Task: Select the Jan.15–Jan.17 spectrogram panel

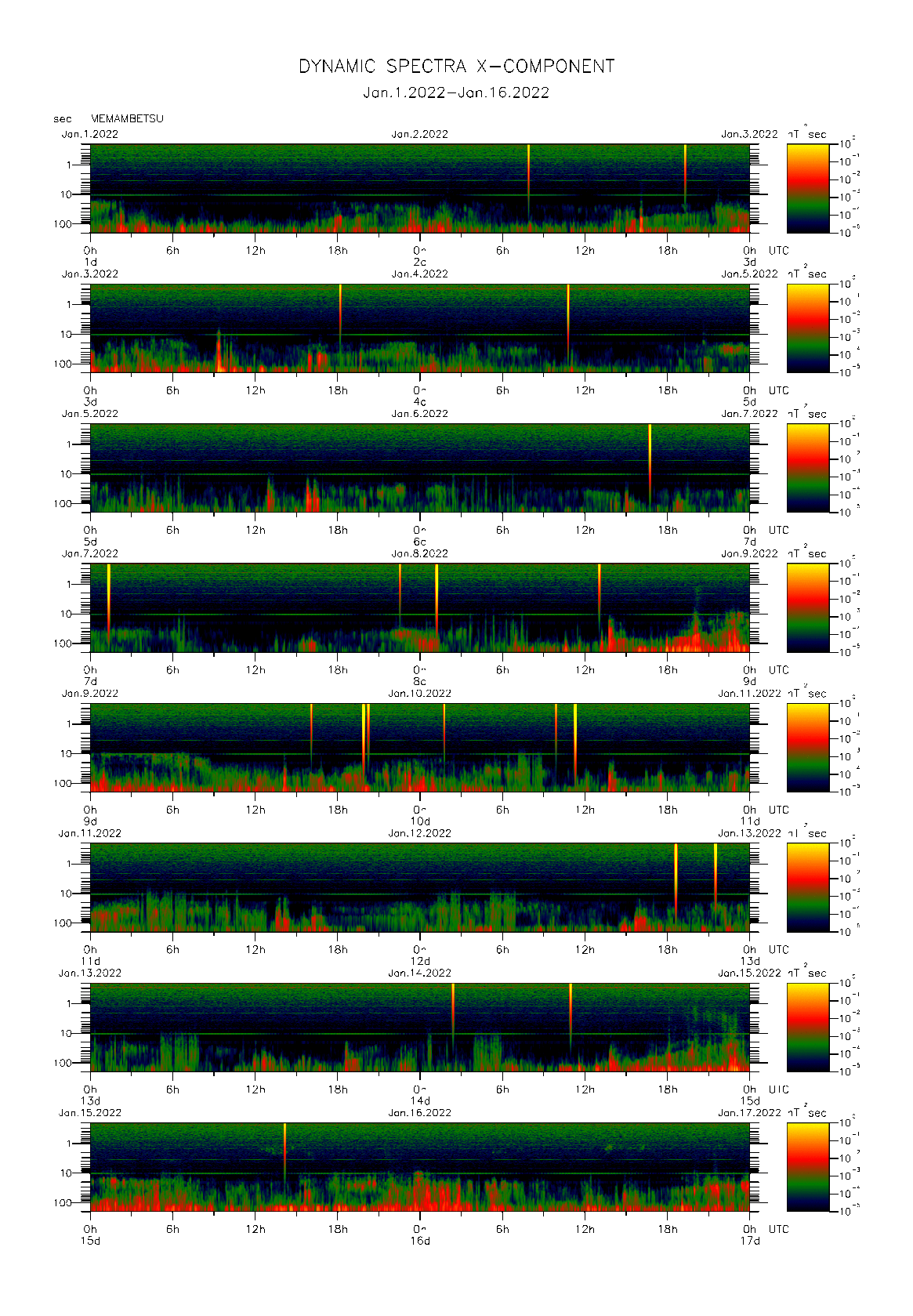Action: click(x=420, y=1166)
